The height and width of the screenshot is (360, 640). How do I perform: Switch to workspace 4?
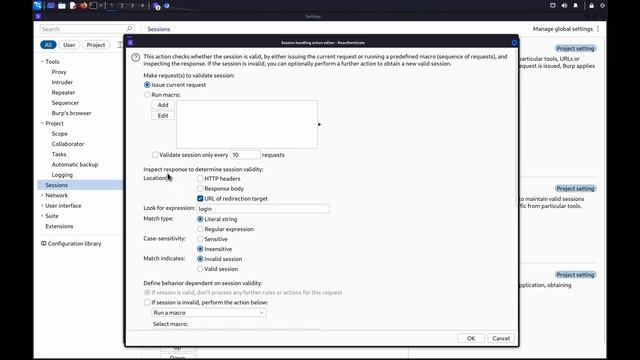pyautogui.click(x=142, y=6)
